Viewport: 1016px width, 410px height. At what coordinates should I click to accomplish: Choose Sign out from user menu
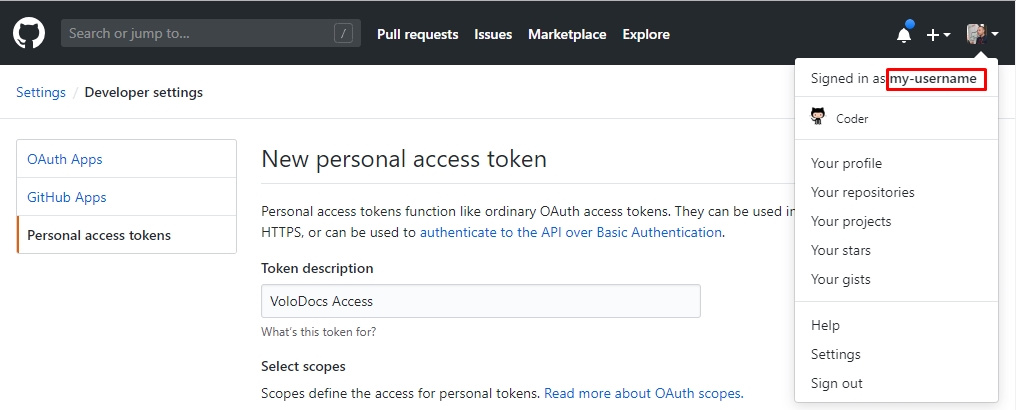[x=836, y=383]
